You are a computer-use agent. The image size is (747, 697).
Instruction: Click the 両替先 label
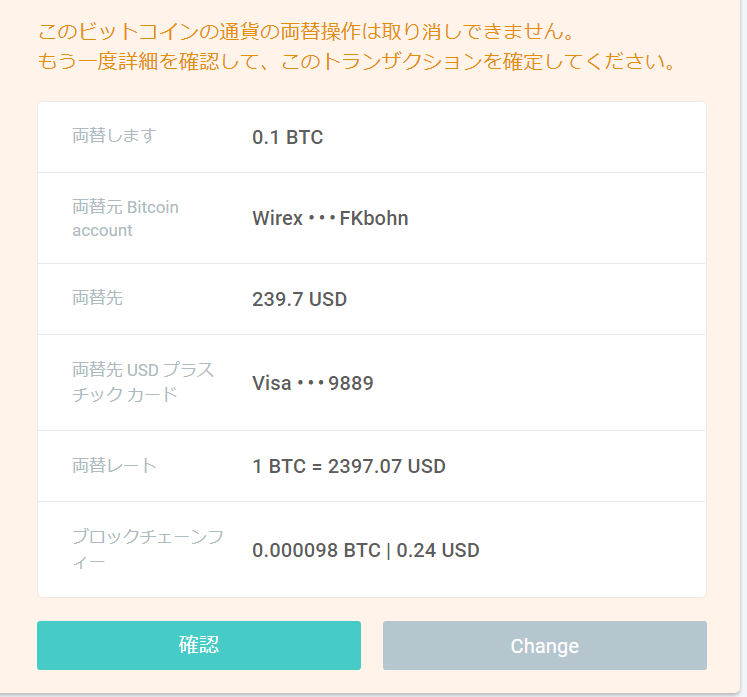pyautogui.click(x=98, y=298)
